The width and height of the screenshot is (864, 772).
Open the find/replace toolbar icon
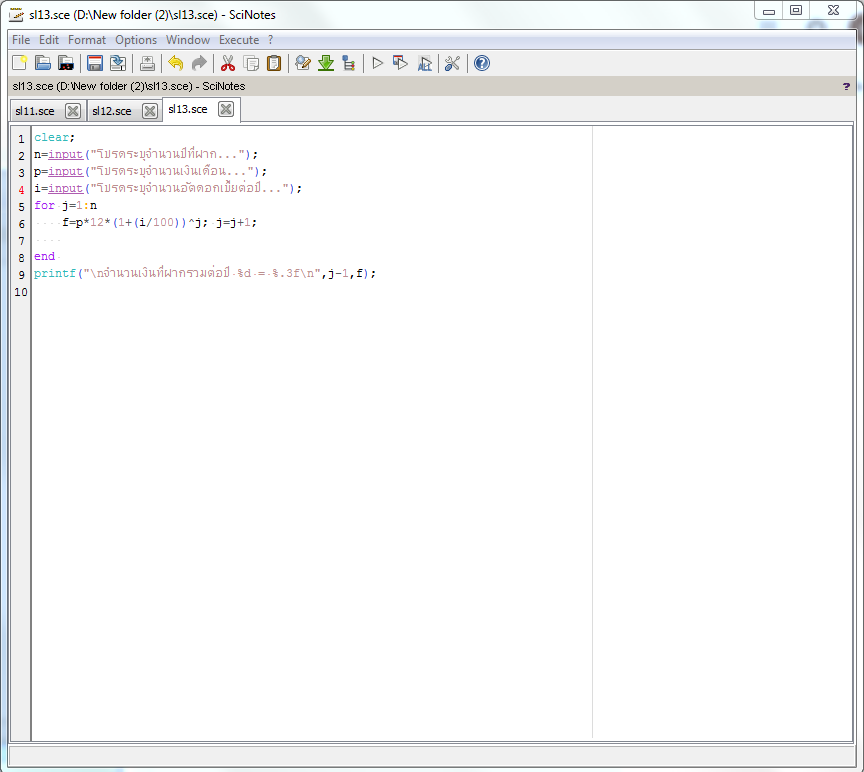click(303, 63)
